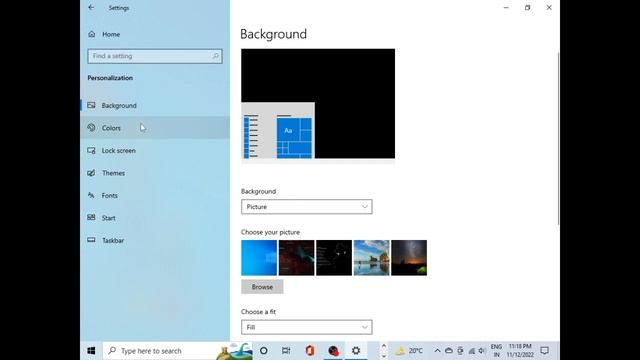Click the Fonts icon in sidebar
640x360 pixels.
coord(91,196)
